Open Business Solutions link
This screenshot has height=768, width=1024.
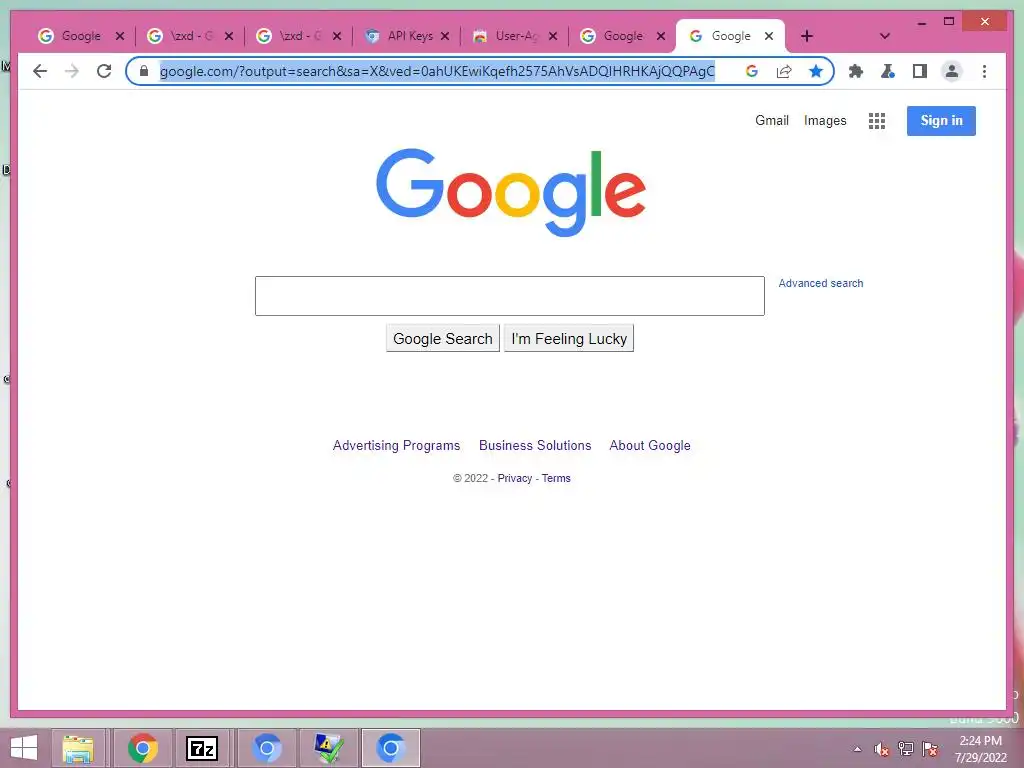coord(535,445)
